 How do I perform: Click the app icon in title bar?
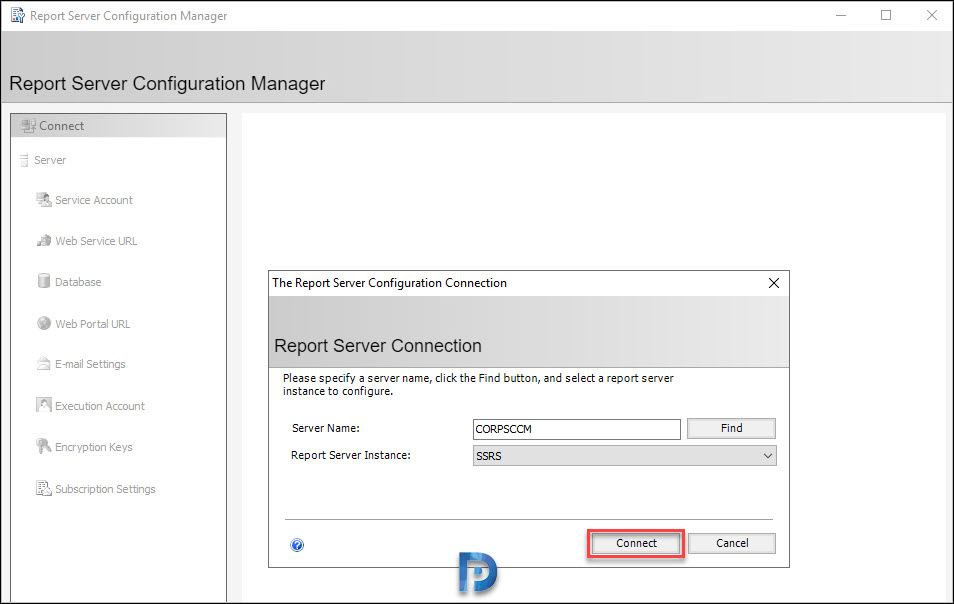coord(18,15)
